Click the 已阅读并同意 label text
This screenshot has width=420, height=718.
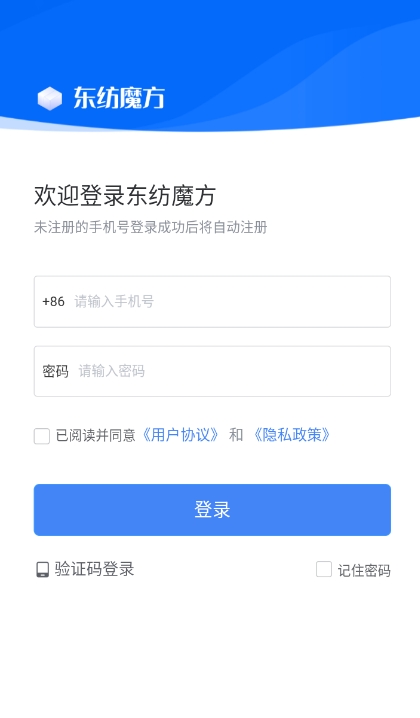point(96,435)
